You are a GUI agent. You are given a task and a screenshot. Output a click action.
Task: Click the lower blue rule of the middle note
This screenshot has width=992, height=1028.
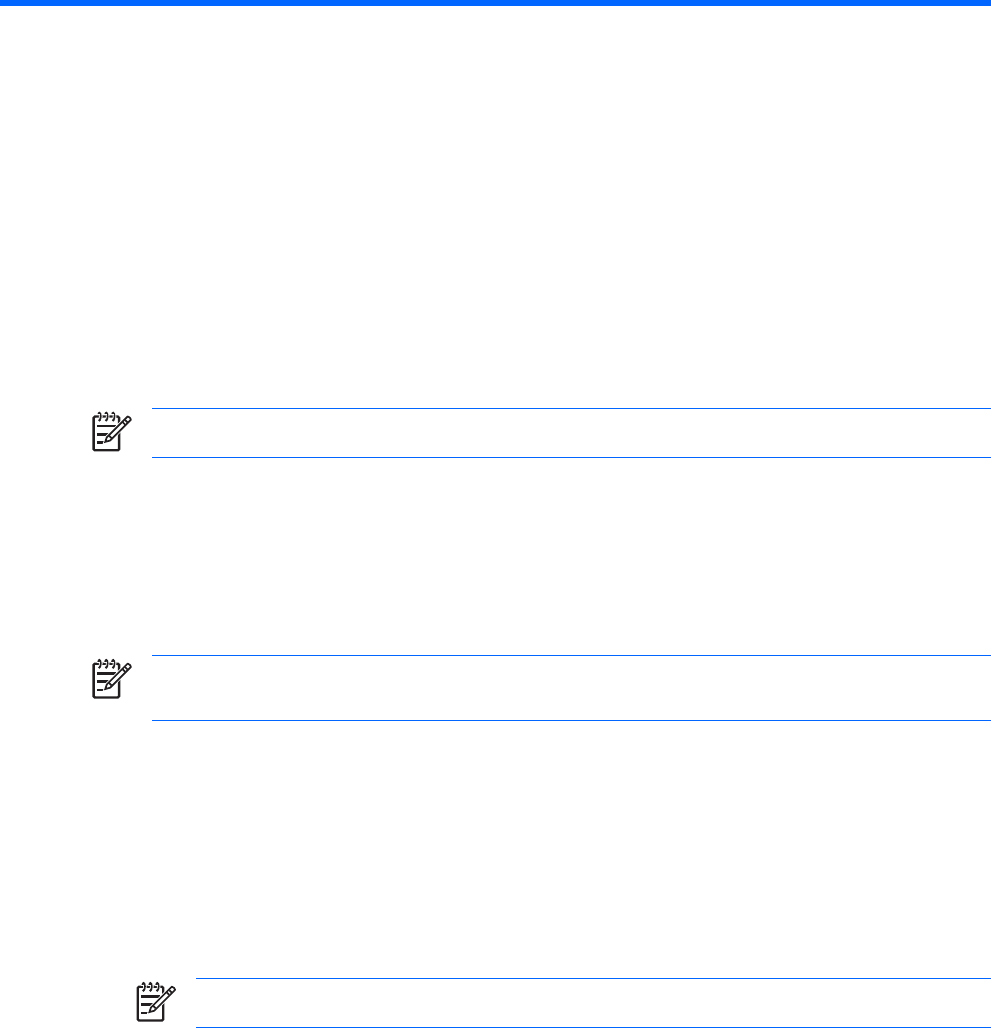coord(571,721)
